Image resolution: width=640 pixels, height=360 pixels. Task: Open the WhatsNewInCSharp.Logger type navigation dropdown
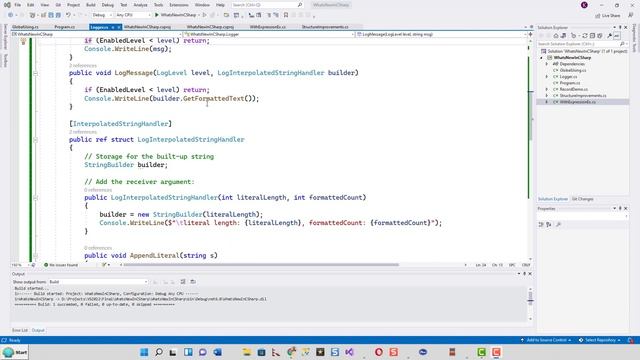click(x=269, y=35)
